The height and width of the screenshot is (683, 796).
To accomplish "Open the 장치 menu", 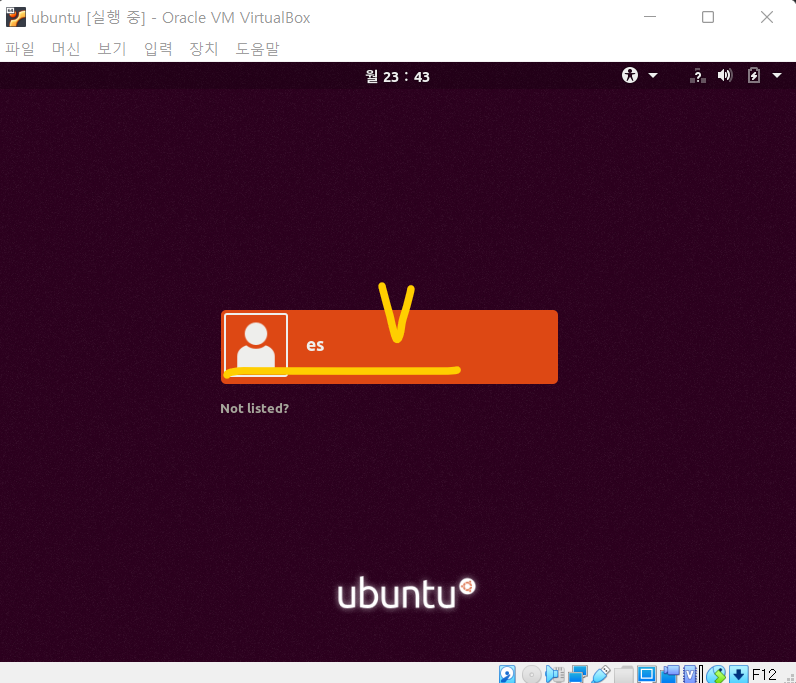I will (x=204, y=49).
